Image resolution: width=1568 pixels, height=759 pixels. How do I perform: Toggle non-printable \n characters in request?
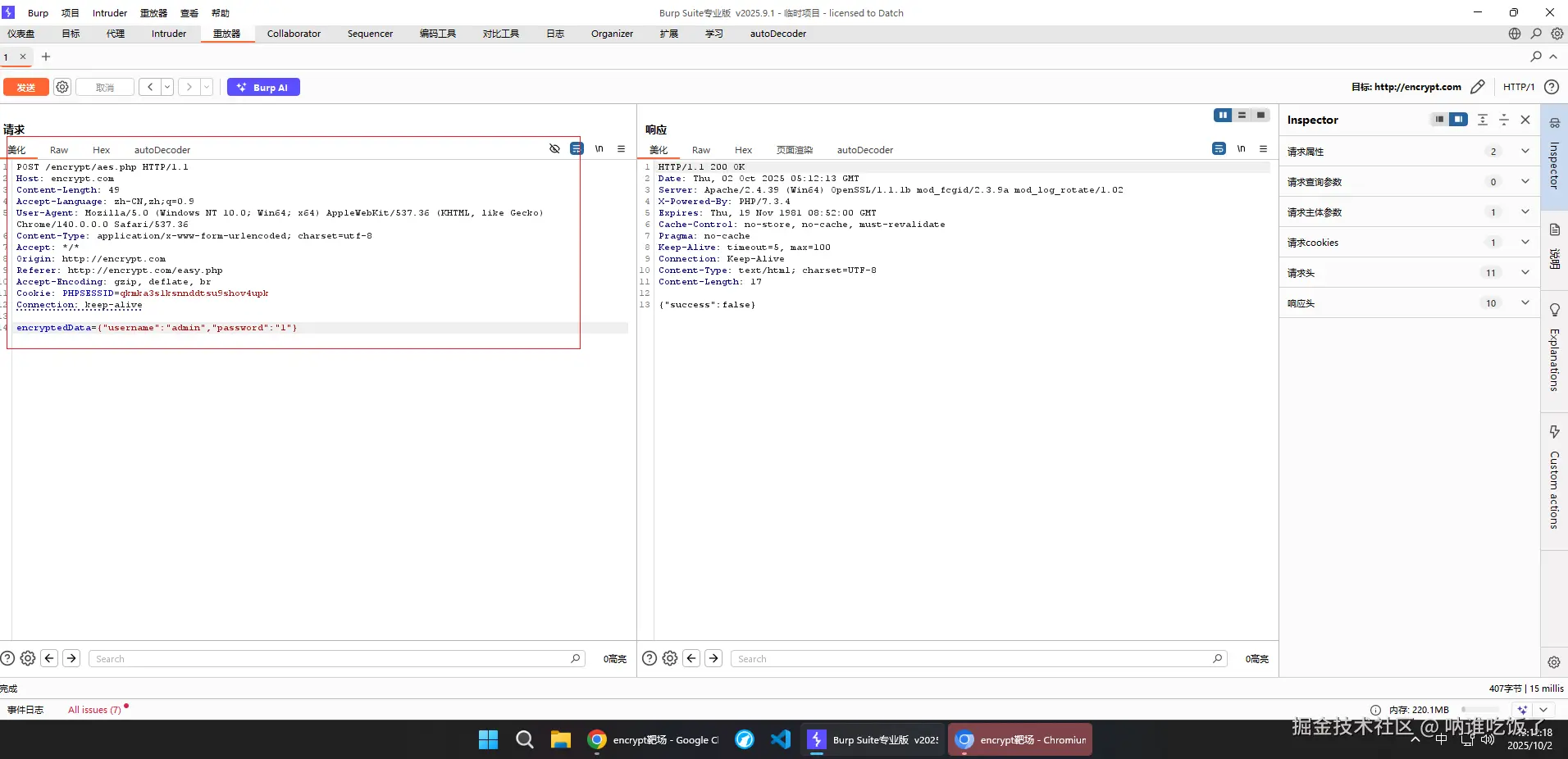(599, 148)
